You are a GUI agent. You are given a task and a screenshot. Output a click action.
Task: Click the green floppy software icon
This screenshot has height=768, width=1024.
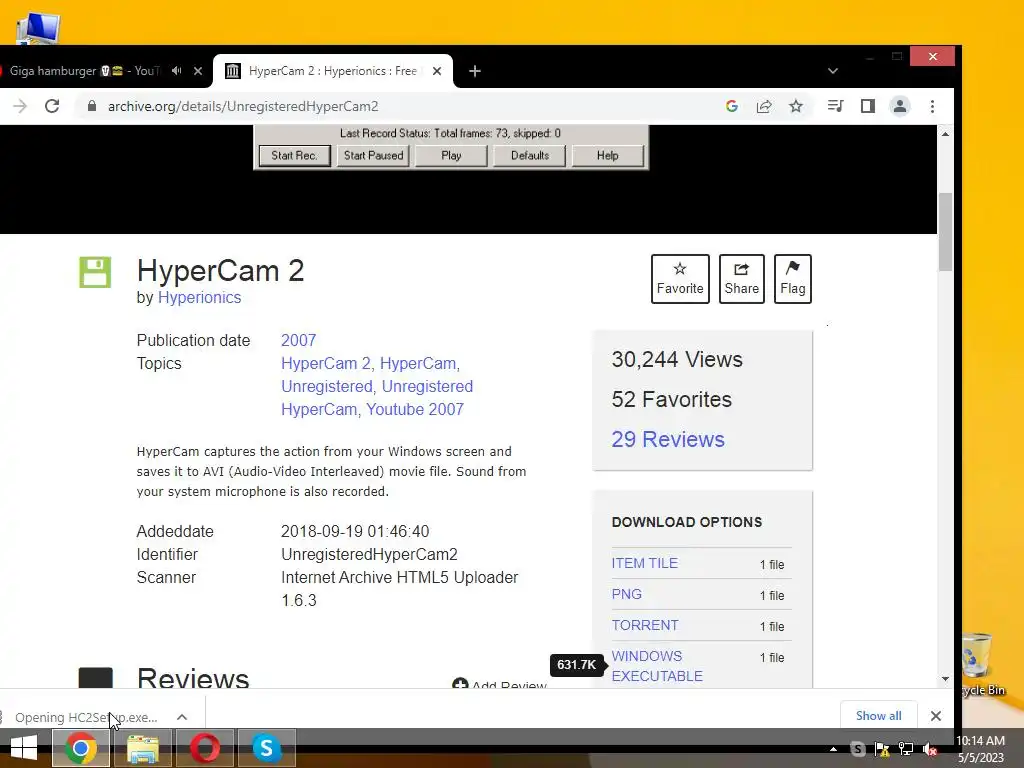click(95, 272)
